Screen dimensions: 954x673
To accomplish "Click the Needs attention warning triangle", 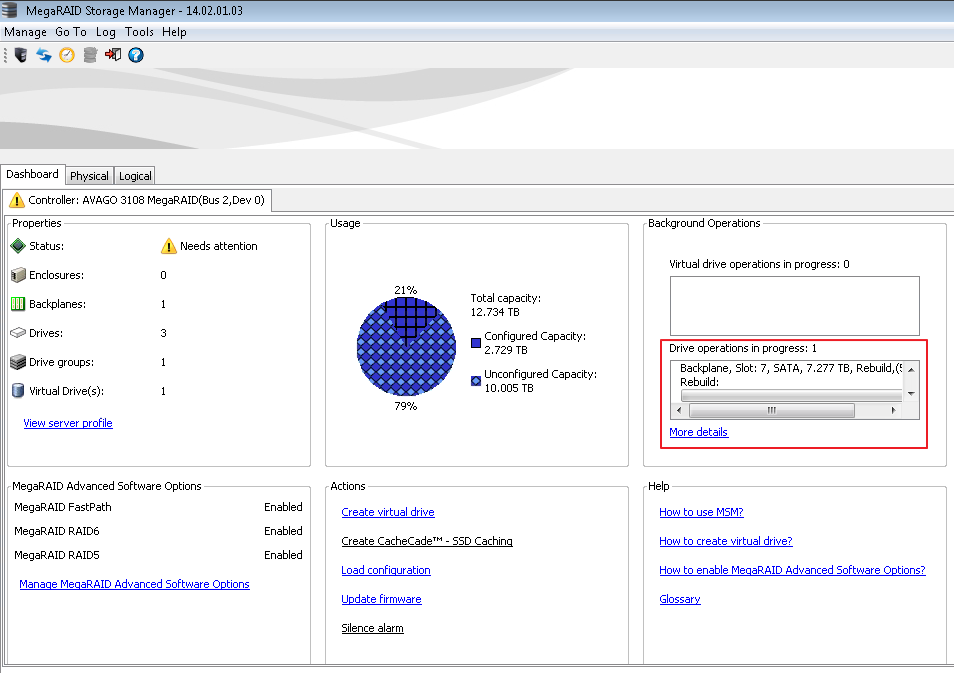I will pos(169,246).
